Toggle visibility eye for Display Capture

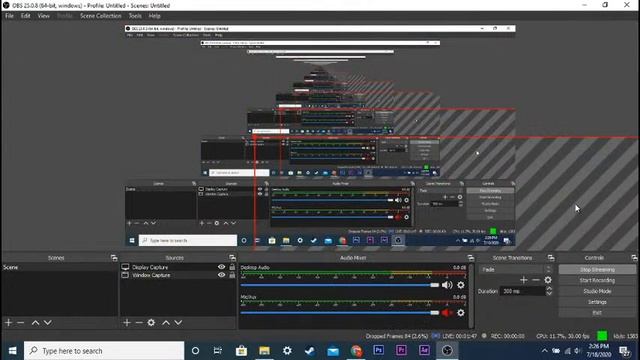(221, 267)
